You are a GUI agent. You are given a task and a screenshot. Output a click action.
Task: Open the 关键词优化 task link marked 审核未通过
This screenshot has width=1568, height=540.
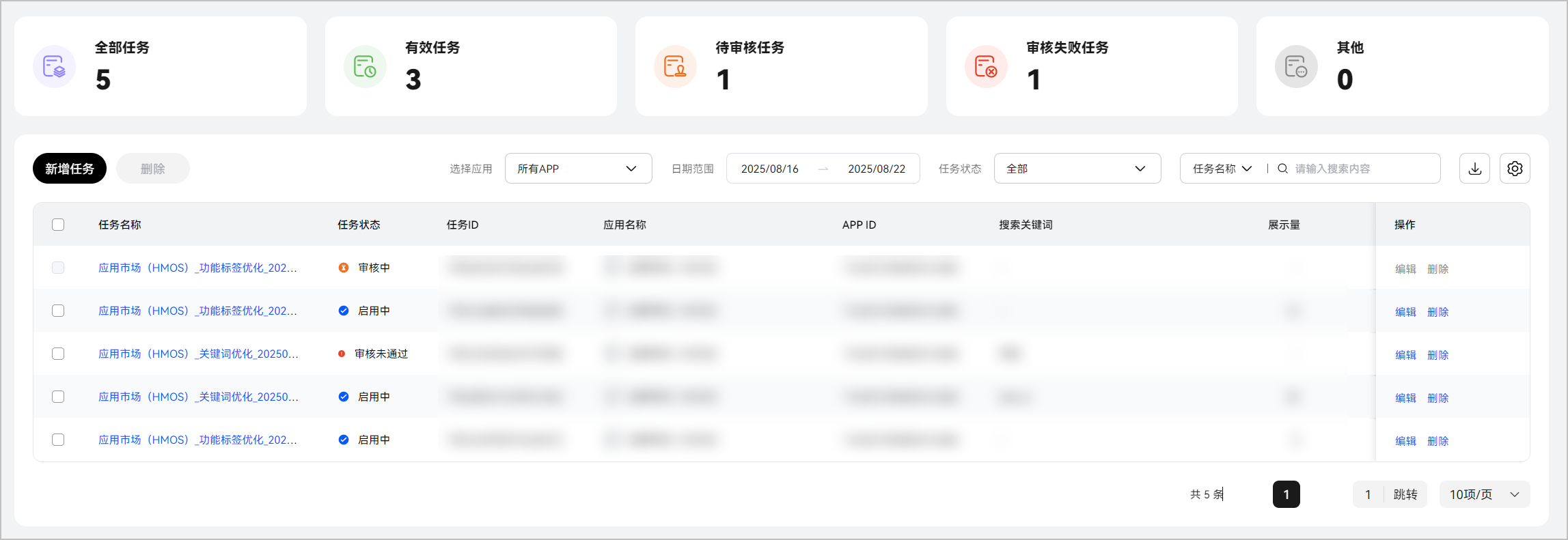[198, 354]
